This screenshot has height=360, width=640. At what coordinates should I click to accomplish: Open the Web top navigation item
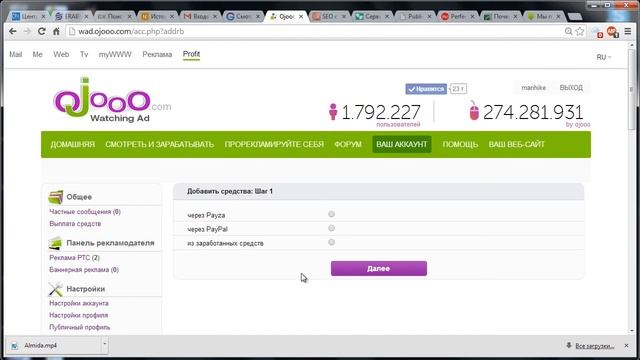61,54
